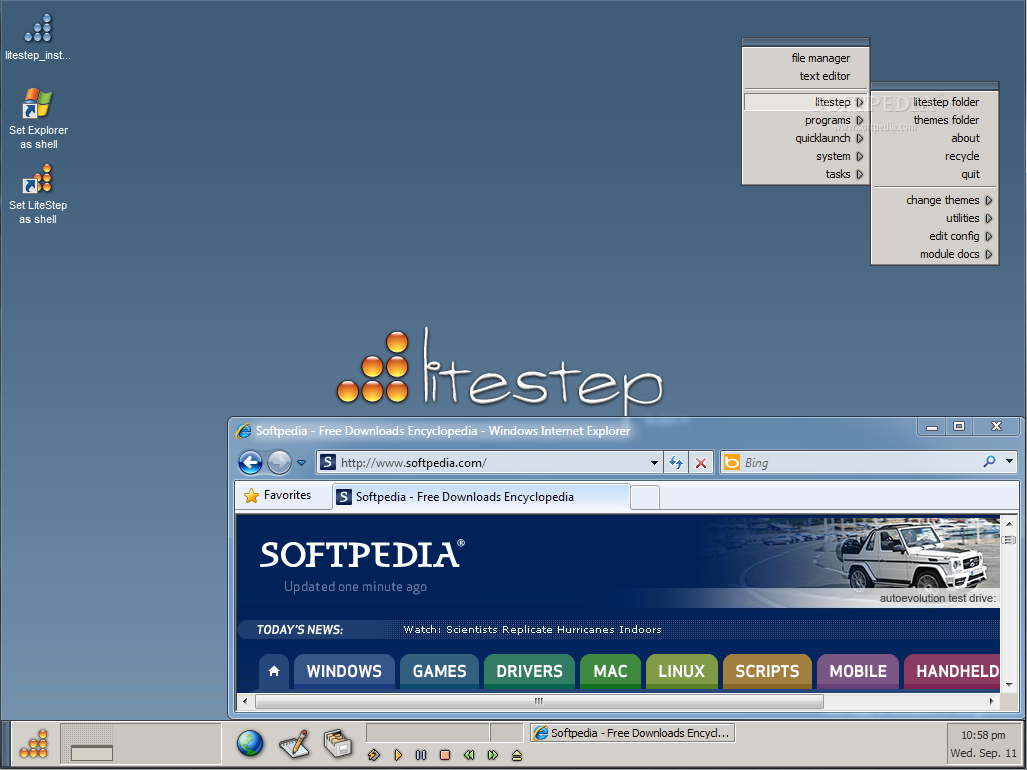Click the SOFTPEDIA logo on the webpage
Screen dimensions: 1027x770
tap(362, 554)
